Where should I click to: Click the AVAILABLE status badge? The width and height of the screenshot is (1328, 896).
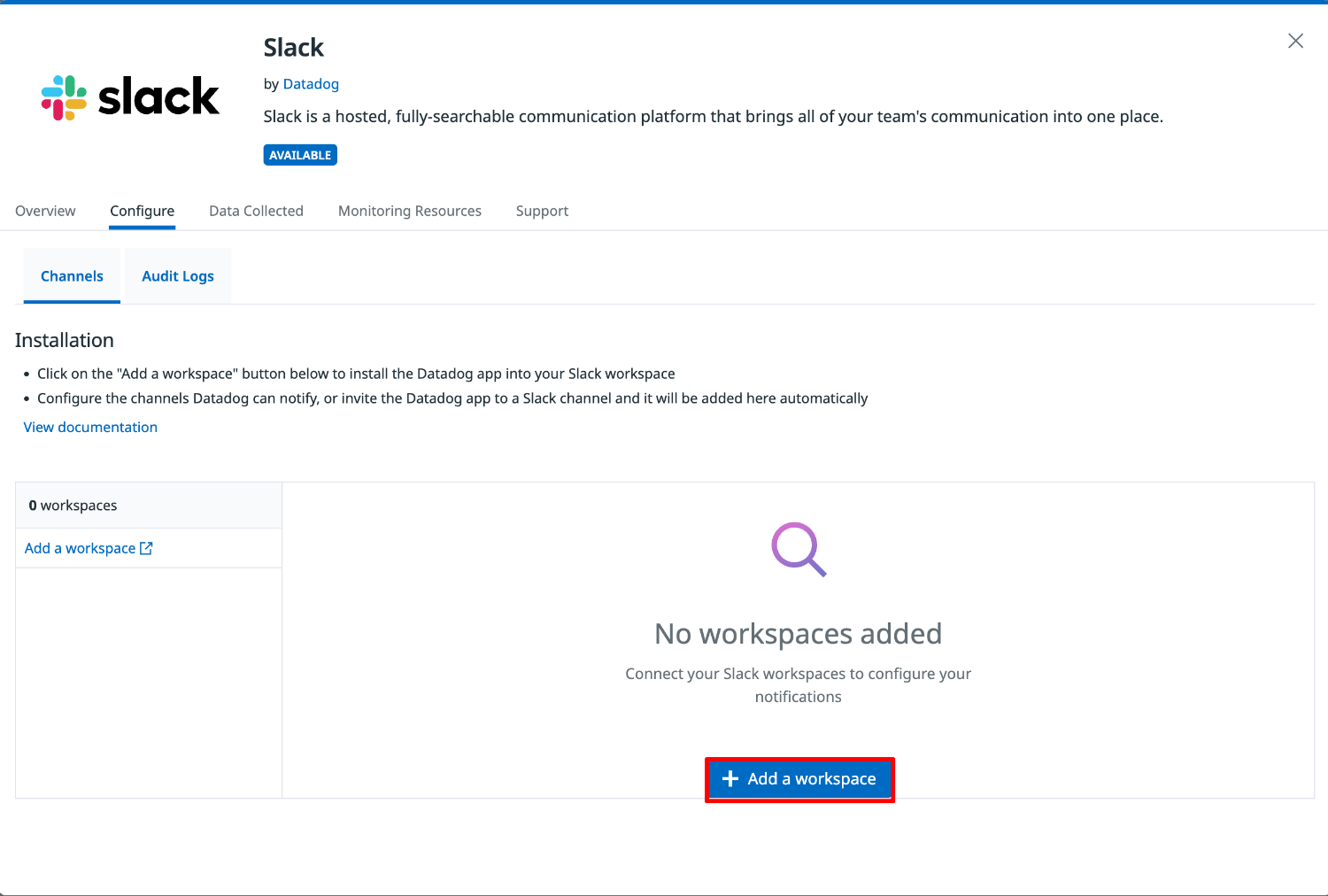click(x=300, y=155)
